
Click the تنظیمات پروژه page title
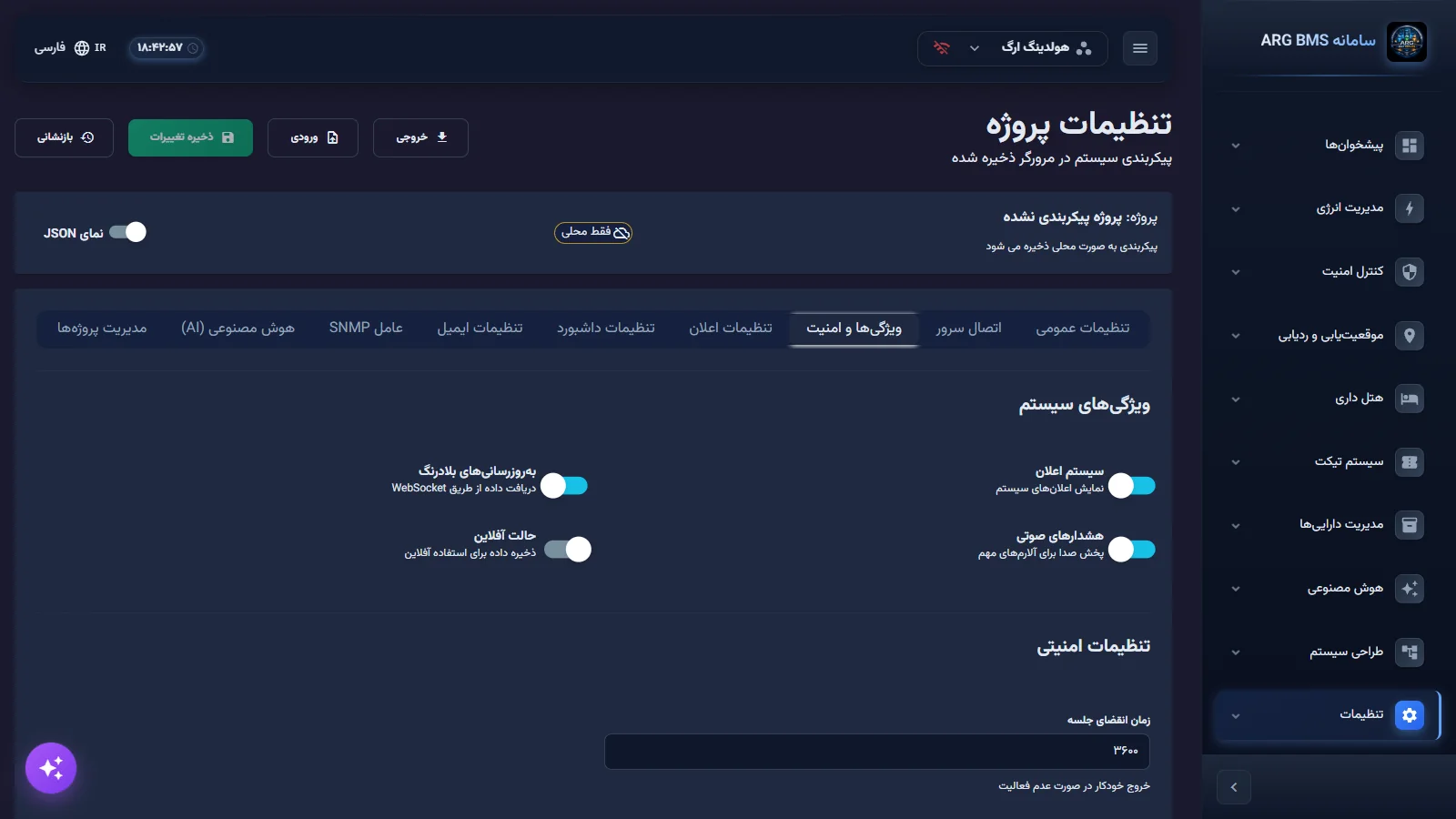[x=1079, y=124]
